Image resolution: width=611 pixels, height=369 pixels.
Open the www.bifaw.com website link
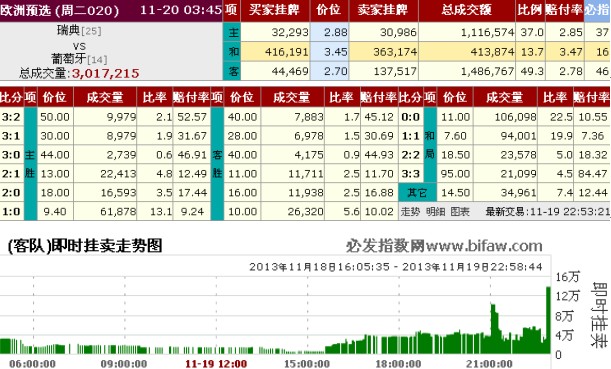click(x=483, y=246)
